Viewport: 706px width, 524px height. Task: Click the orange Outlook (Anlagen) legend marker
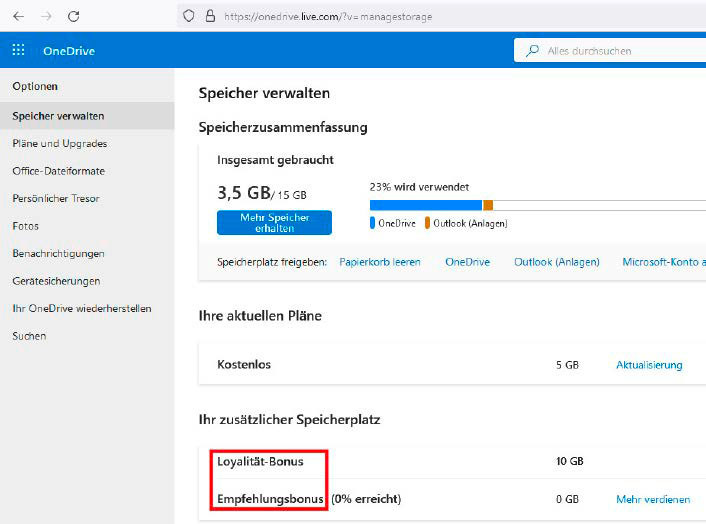pos(427,223)
